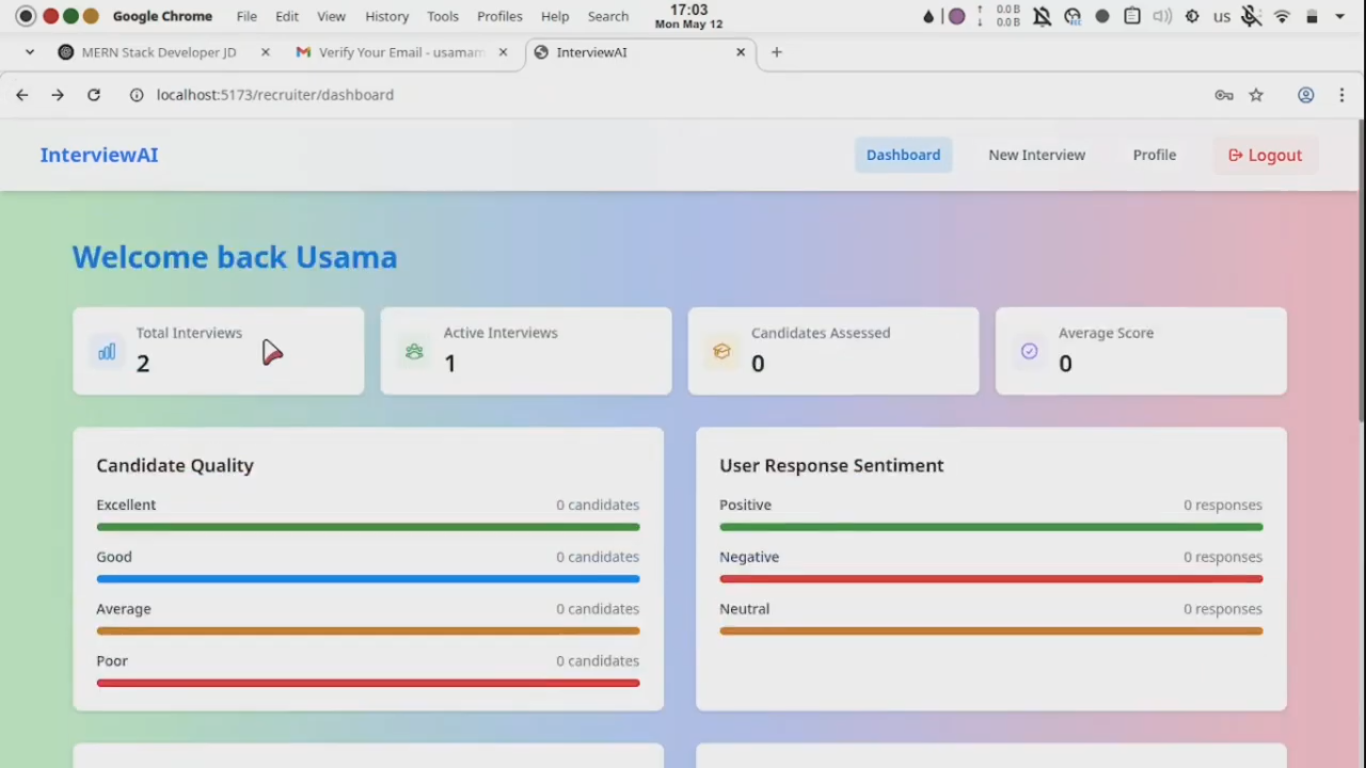Click the Total Interviews bar chart icon

[106, 351]
